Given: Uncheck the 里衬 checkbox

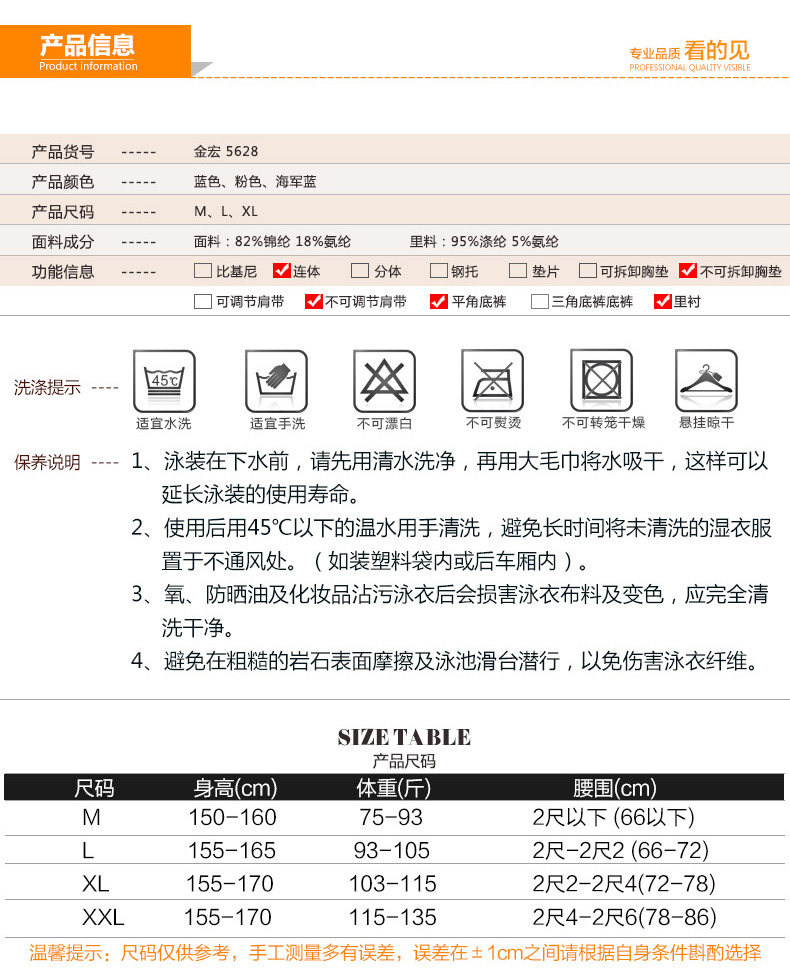Looking at the screenshot, I should [662, 301].
